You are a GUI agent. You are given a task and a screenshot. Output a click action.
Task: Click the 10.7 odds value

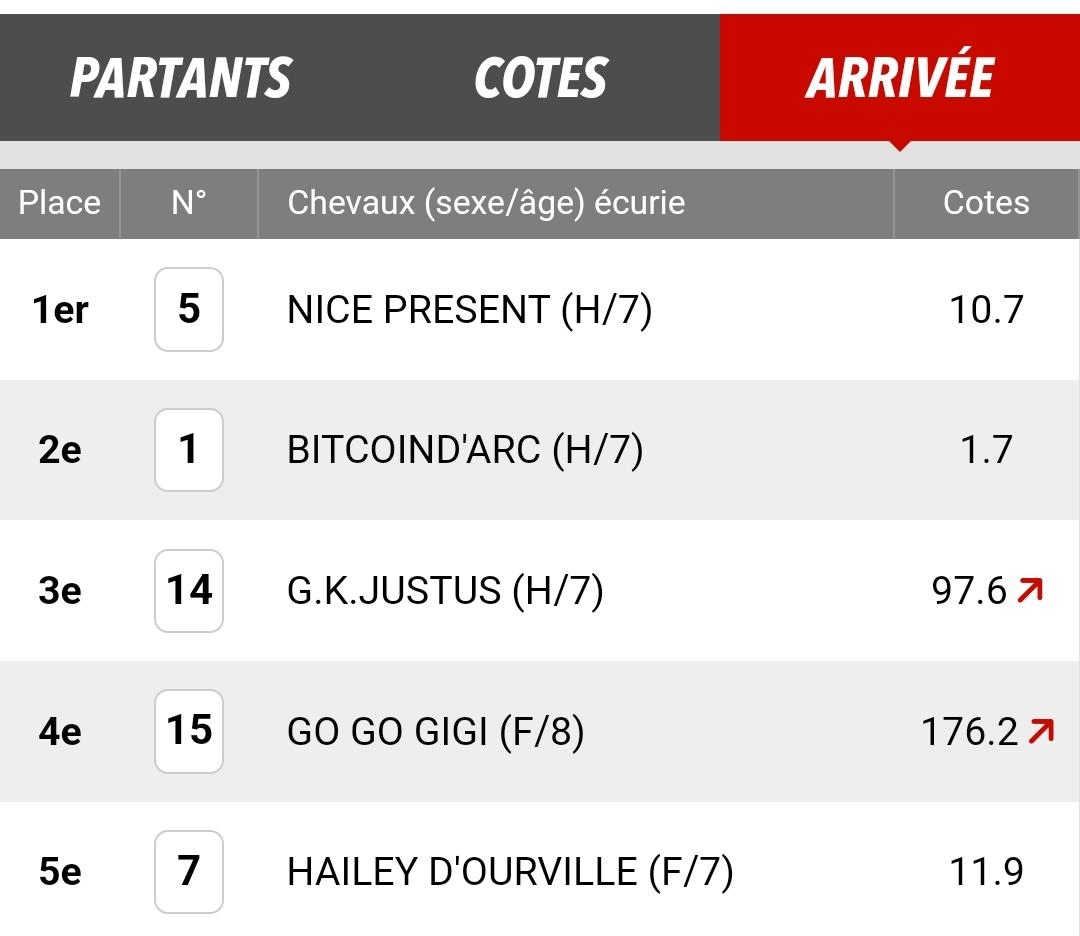point(986,309)
